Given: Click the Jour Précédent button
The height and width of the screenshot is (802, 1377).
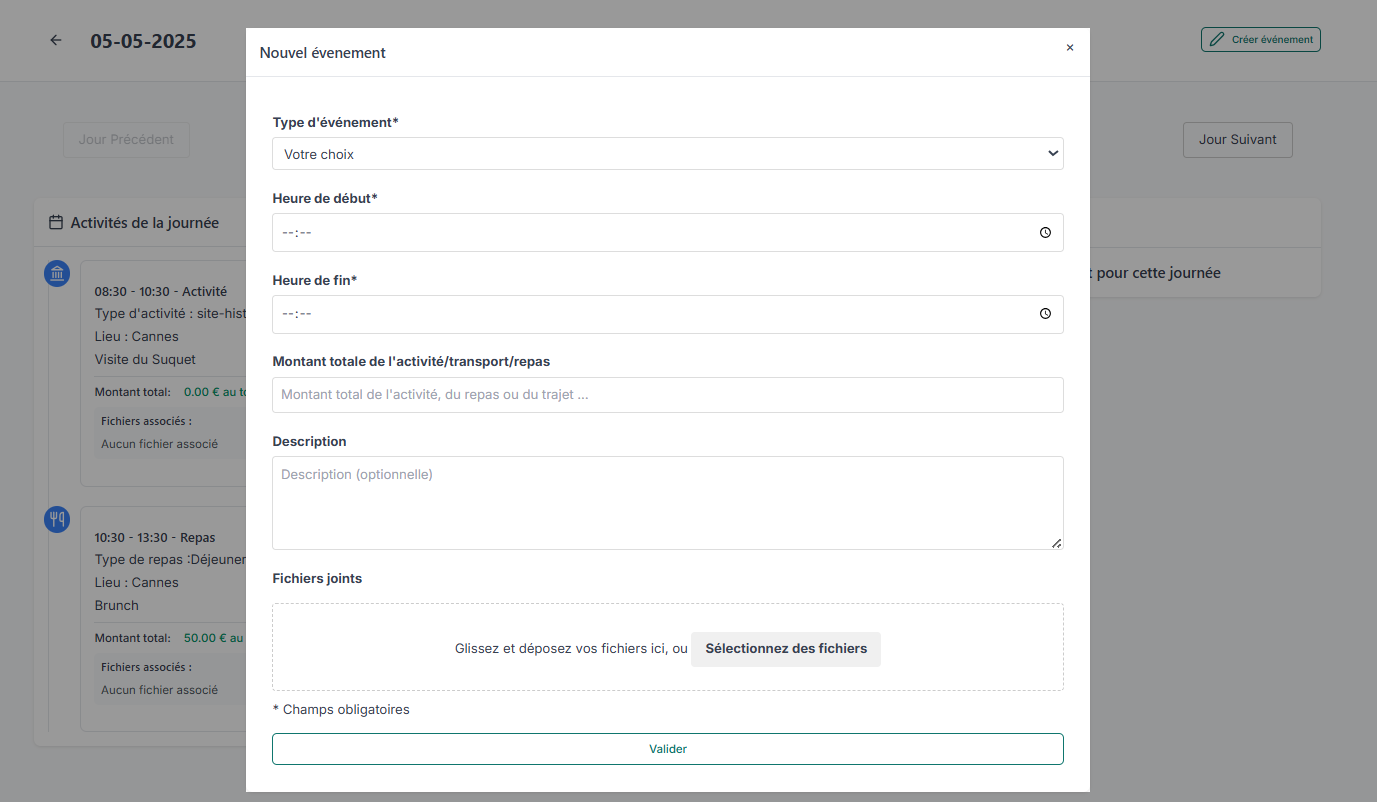Looking at the screenshot, I should point(126,140).
